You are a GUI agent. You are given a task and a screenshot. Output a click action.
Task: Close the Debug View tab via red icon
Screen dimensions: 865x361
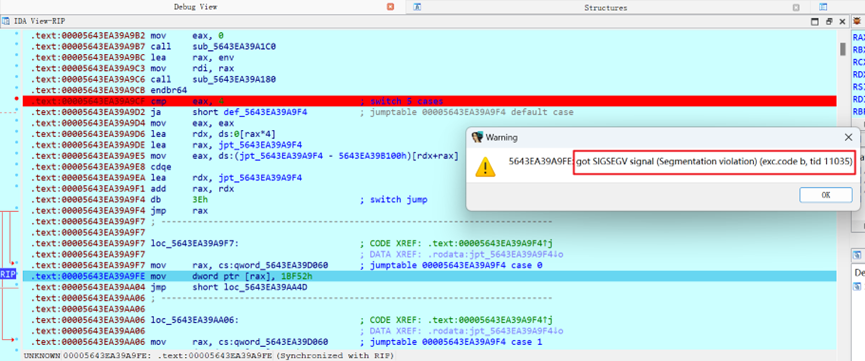(391, 7)
